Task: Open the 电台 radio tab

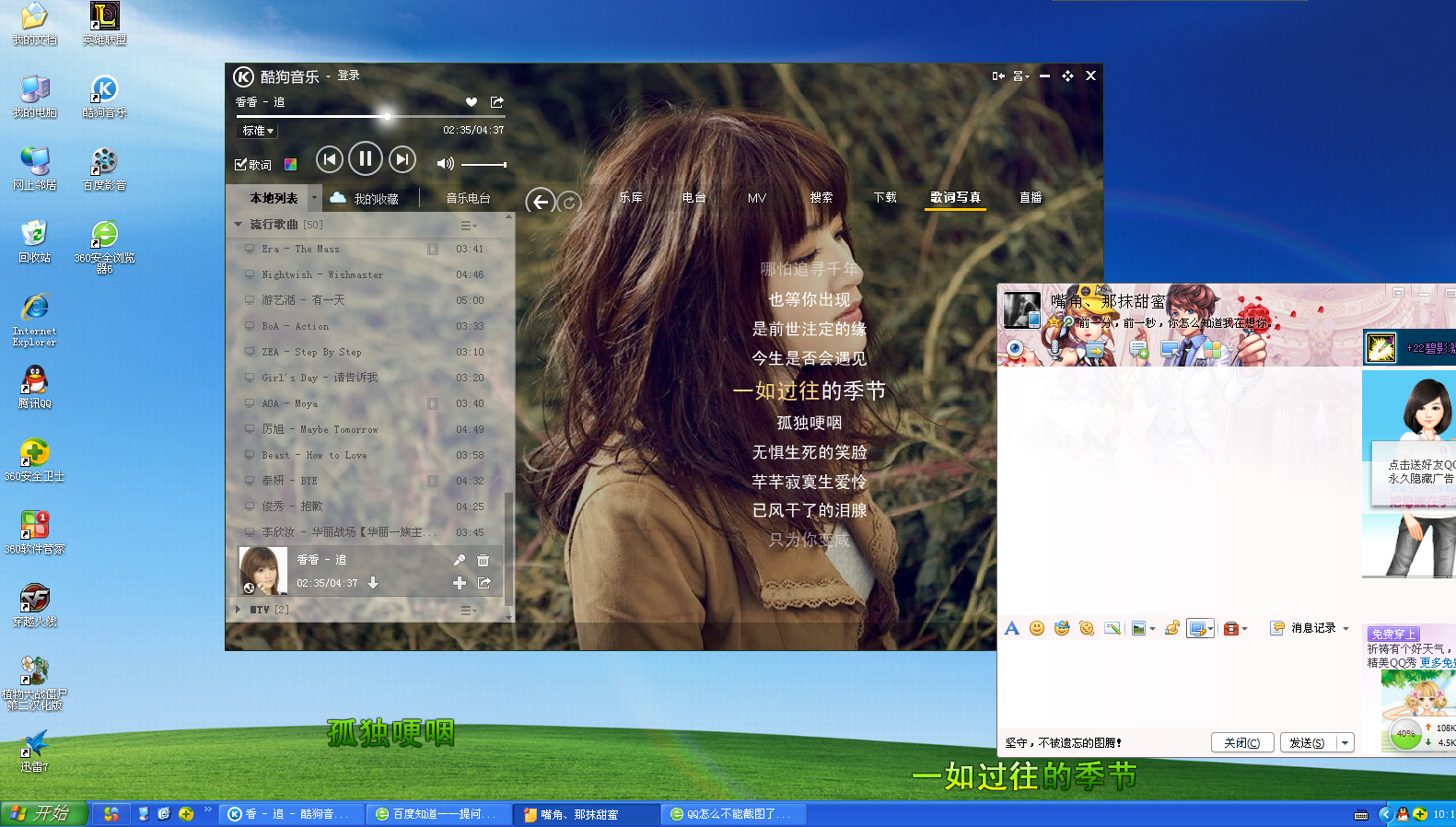Action: (693, 197)
